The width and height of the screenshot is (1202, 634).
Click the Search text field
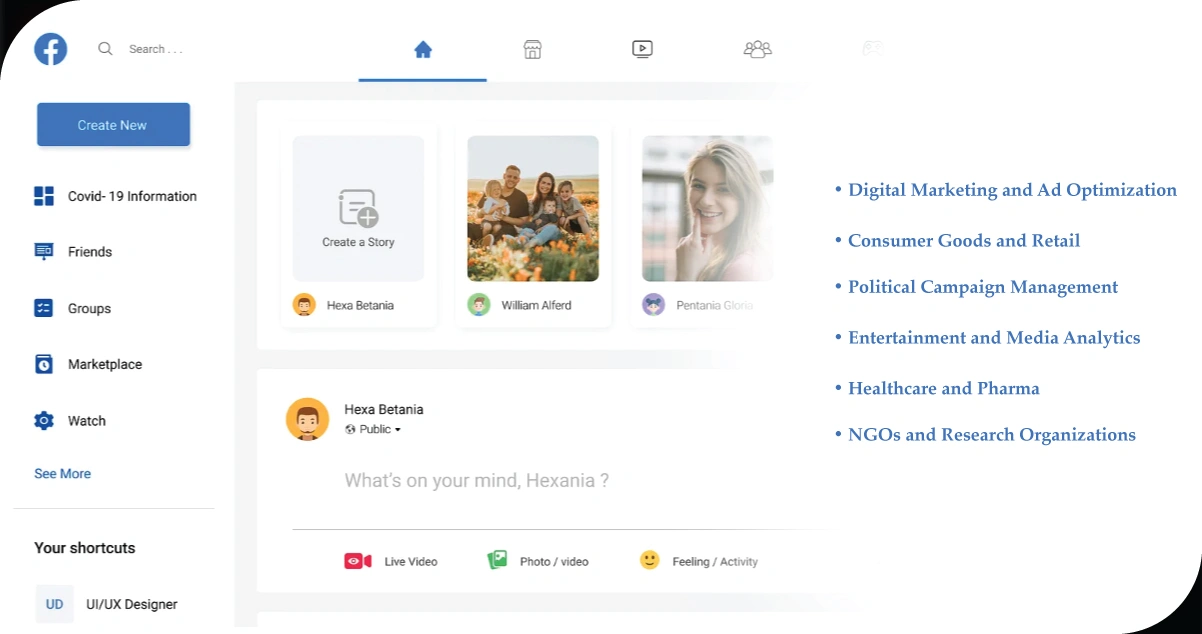pyautogui.click(x=156, y=49)
